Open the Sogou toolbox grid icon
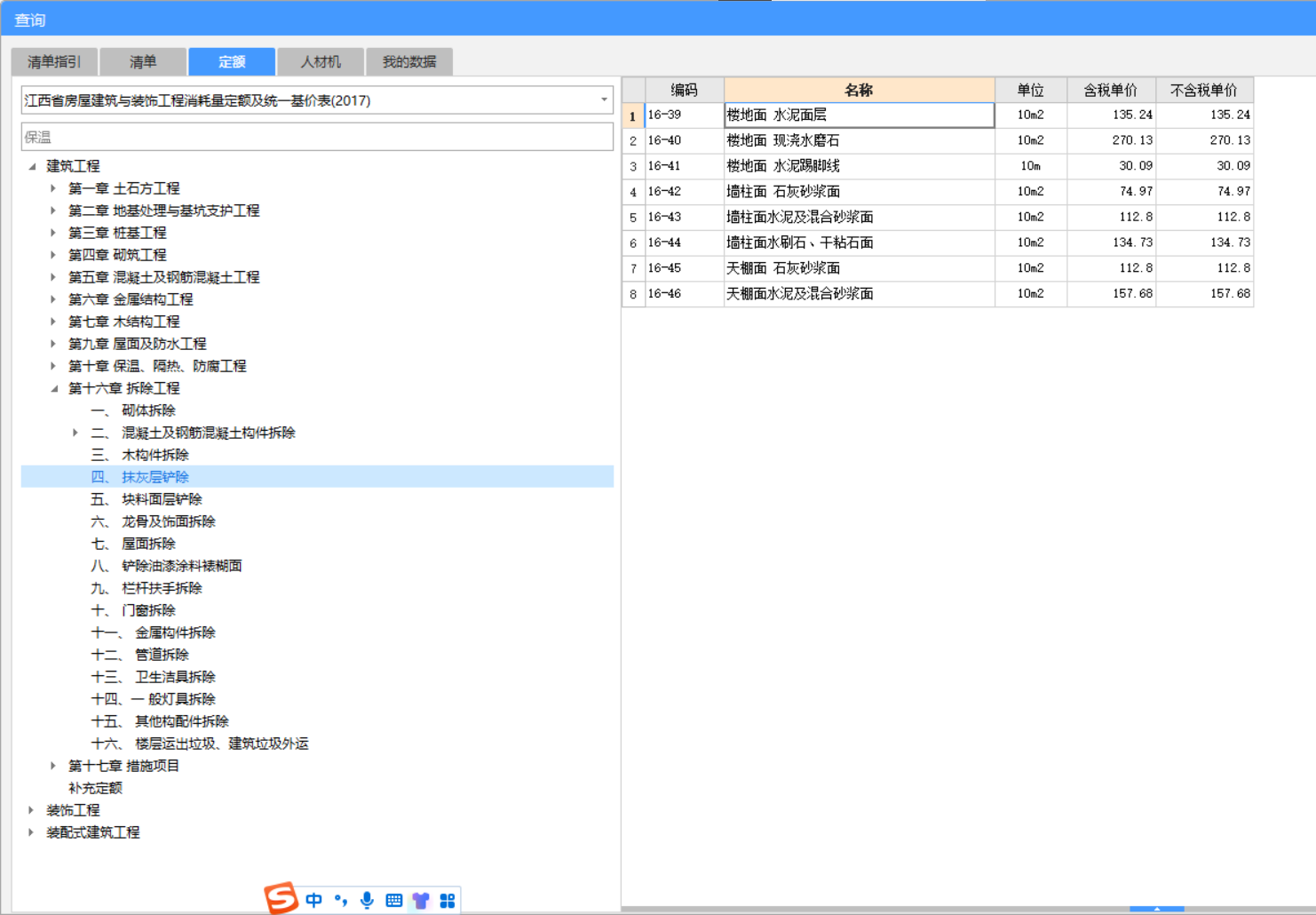The height and width of the screenshot is (915, 1316). coord(448,900)
